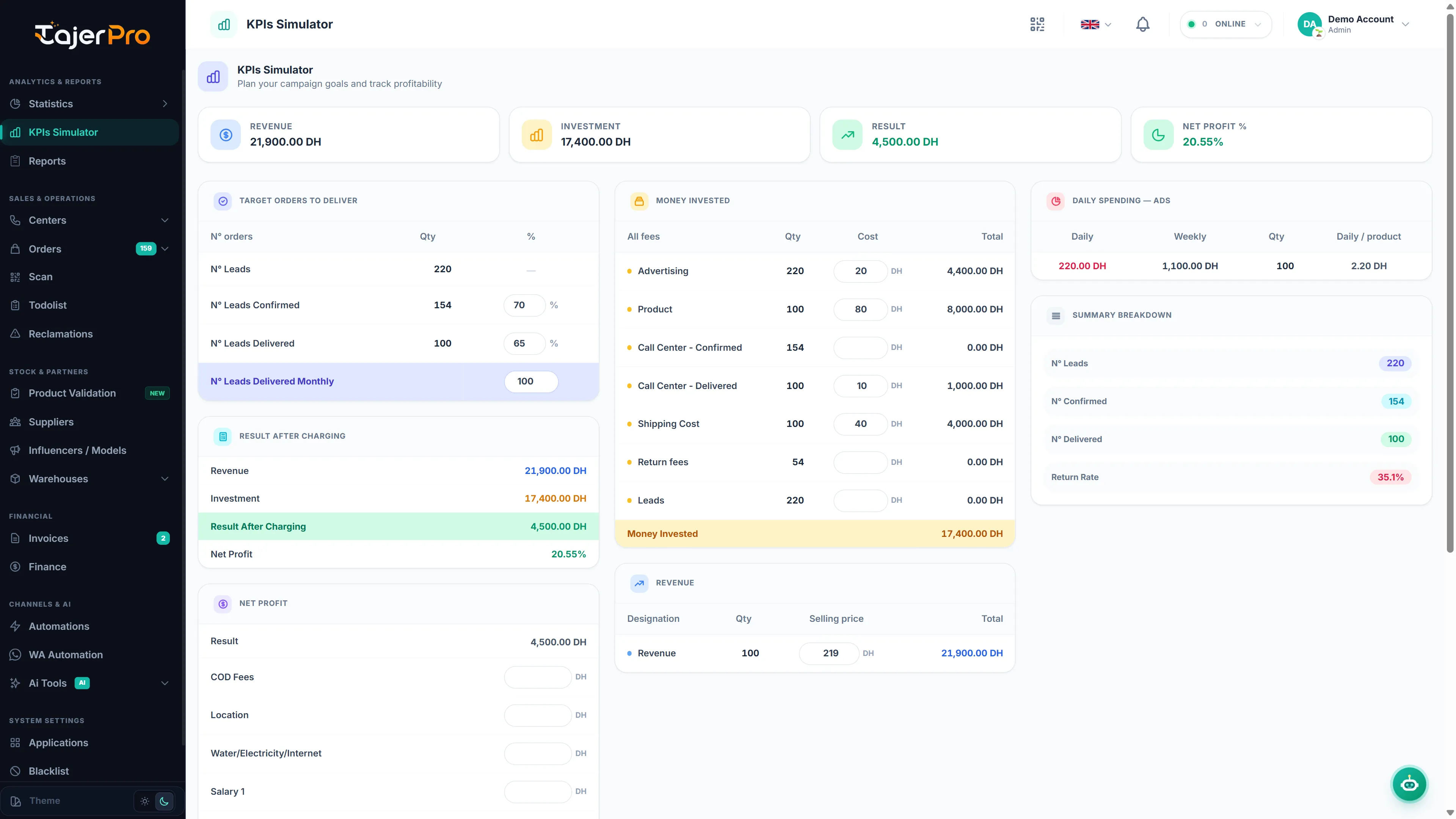
Task: Edit Leads Delivered percentage field
Action: coord(524,344)
